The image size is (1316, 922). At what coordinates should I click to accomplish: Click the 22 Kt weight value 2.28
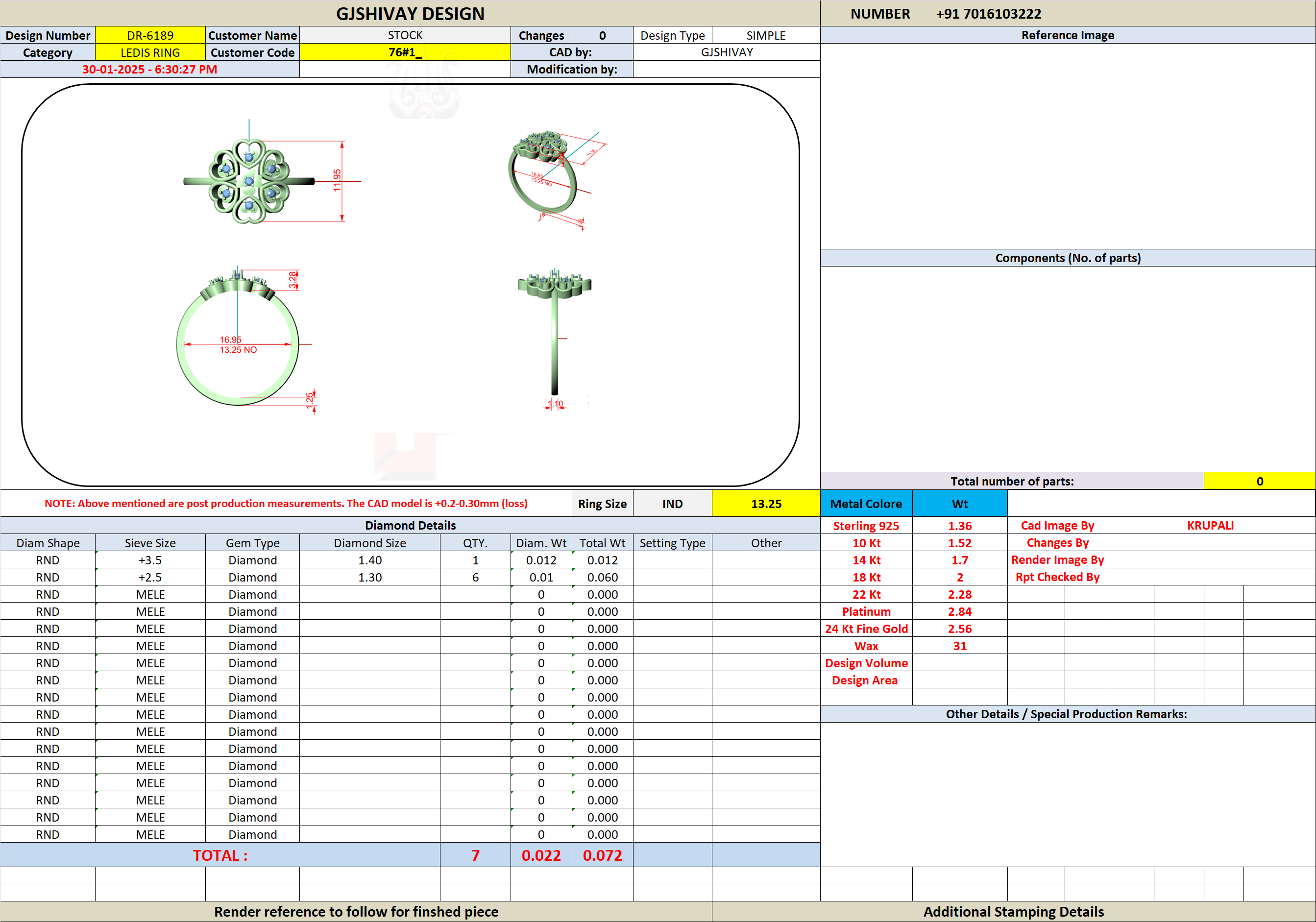pos(959,594)
